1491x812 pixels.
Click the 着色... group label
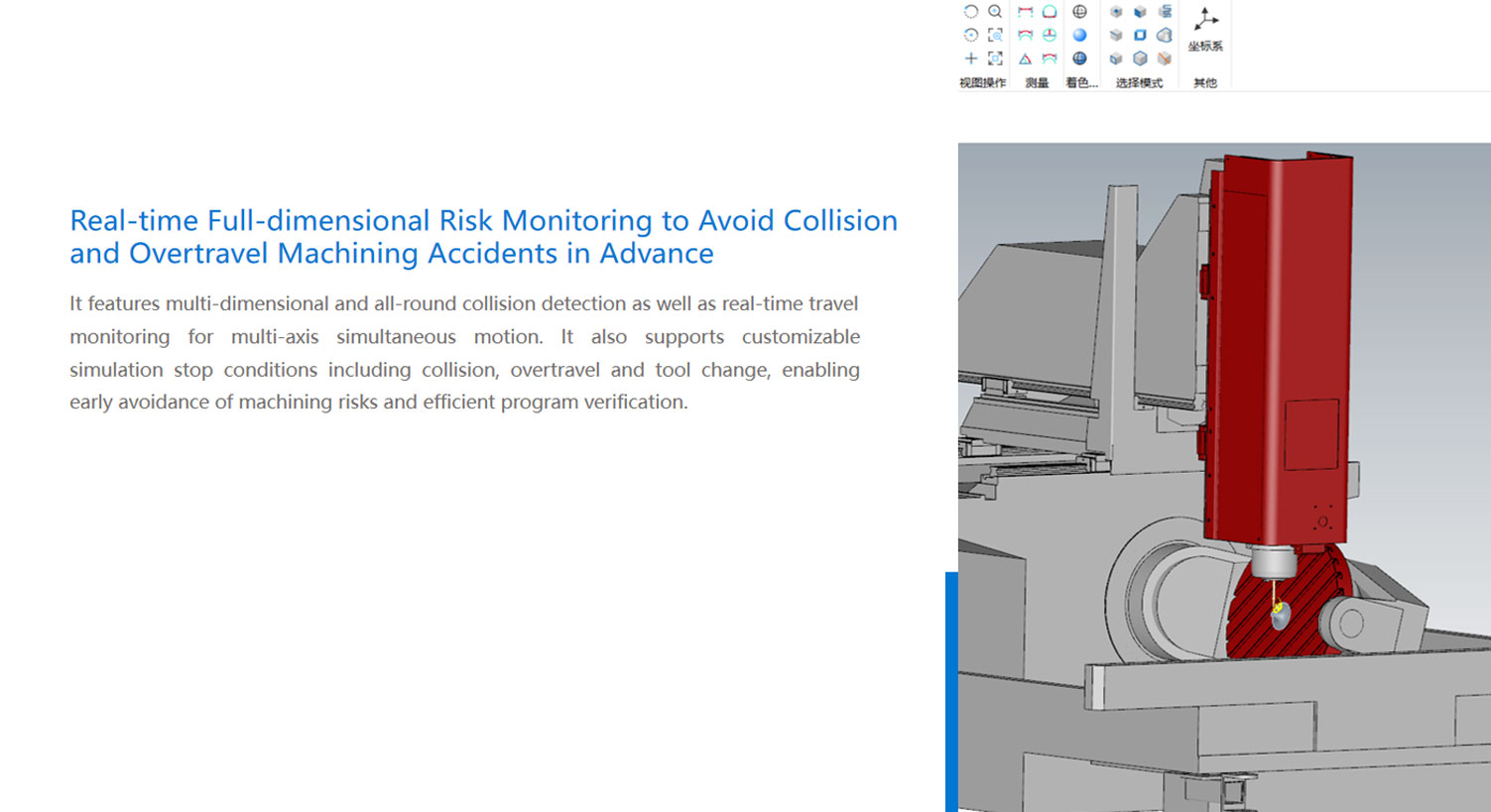[x=1081, y=83]
